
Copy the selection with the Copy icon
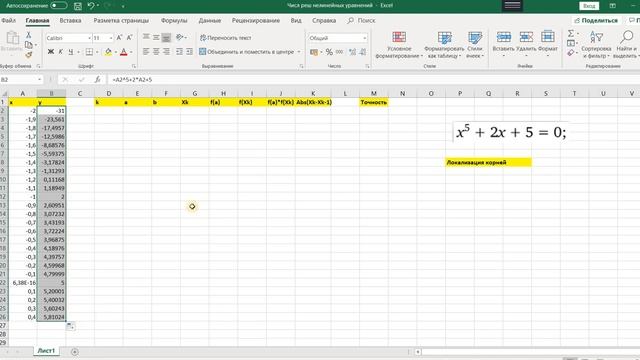click(x=29, y=45)
